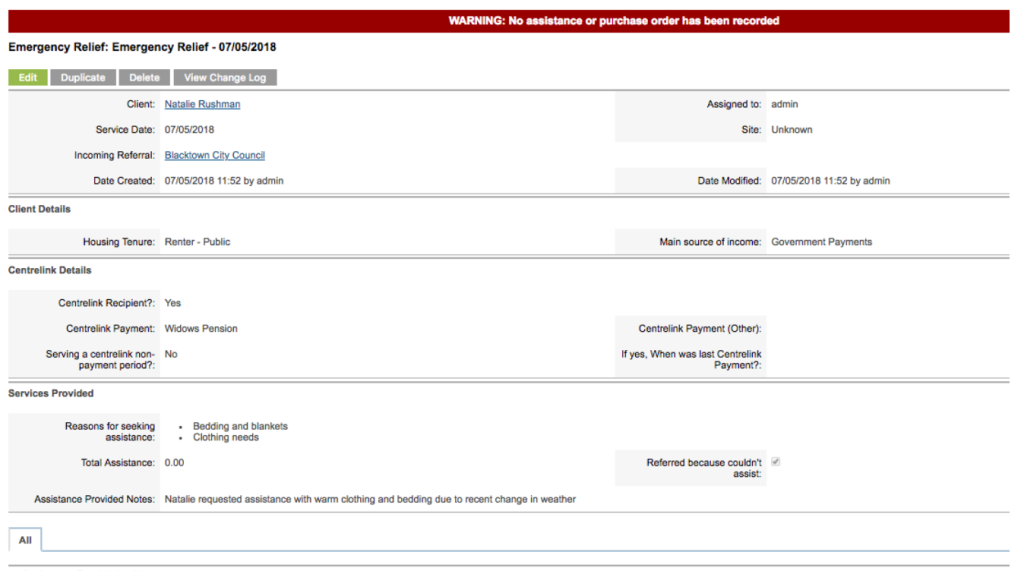Image resolution: width=1024 pixels, height=571 pixels.
Task: Open the View Change Log
Action: click(x=224, y=78)
